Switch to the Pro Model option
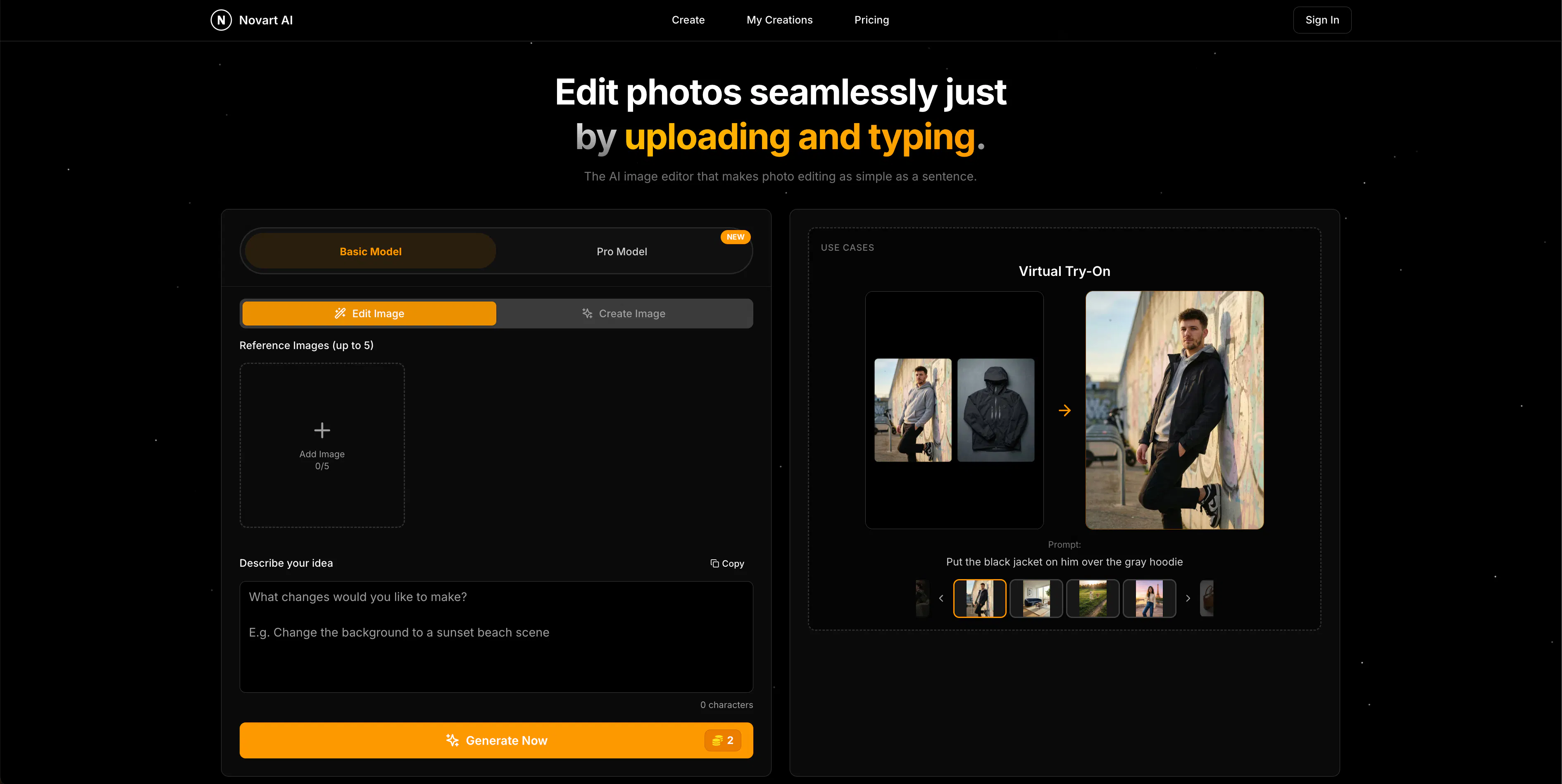This screenshot has height=784, width=1562. (x=621, y=251)
